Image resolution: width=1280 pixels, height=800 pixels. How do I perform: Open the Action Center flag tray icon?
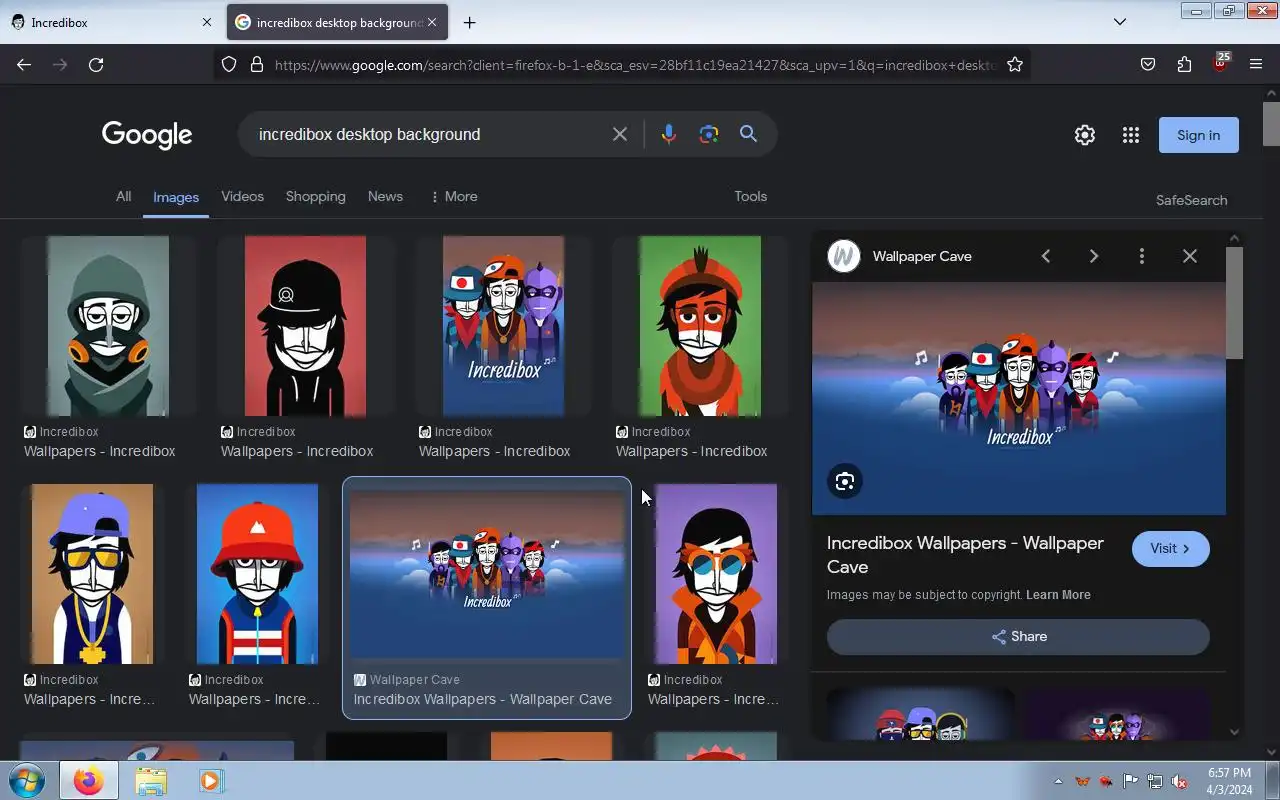[x=1131, y=781]
